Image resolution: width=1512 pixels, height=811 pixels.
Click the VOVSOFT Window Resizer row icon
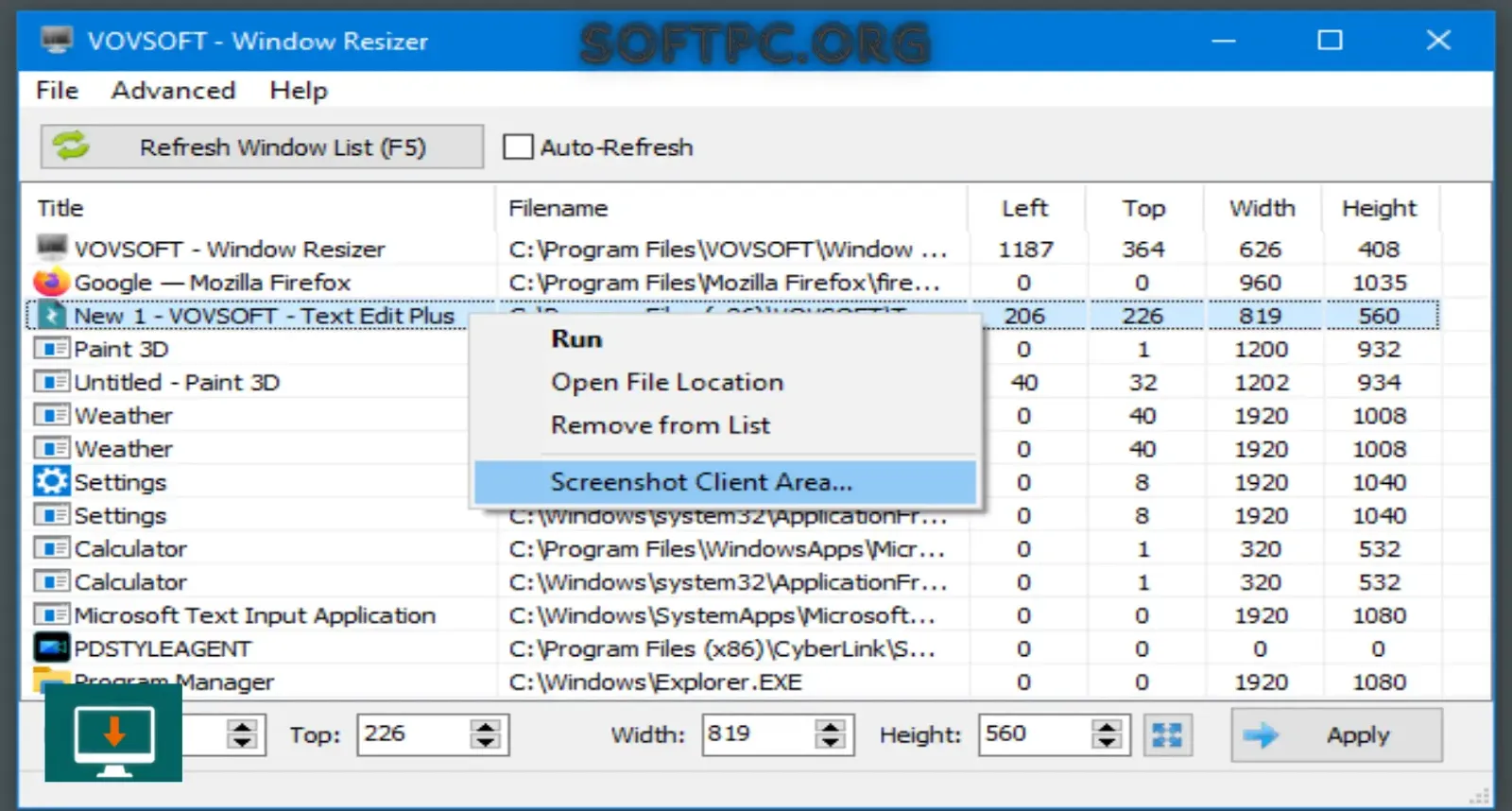tap(52, 248)
